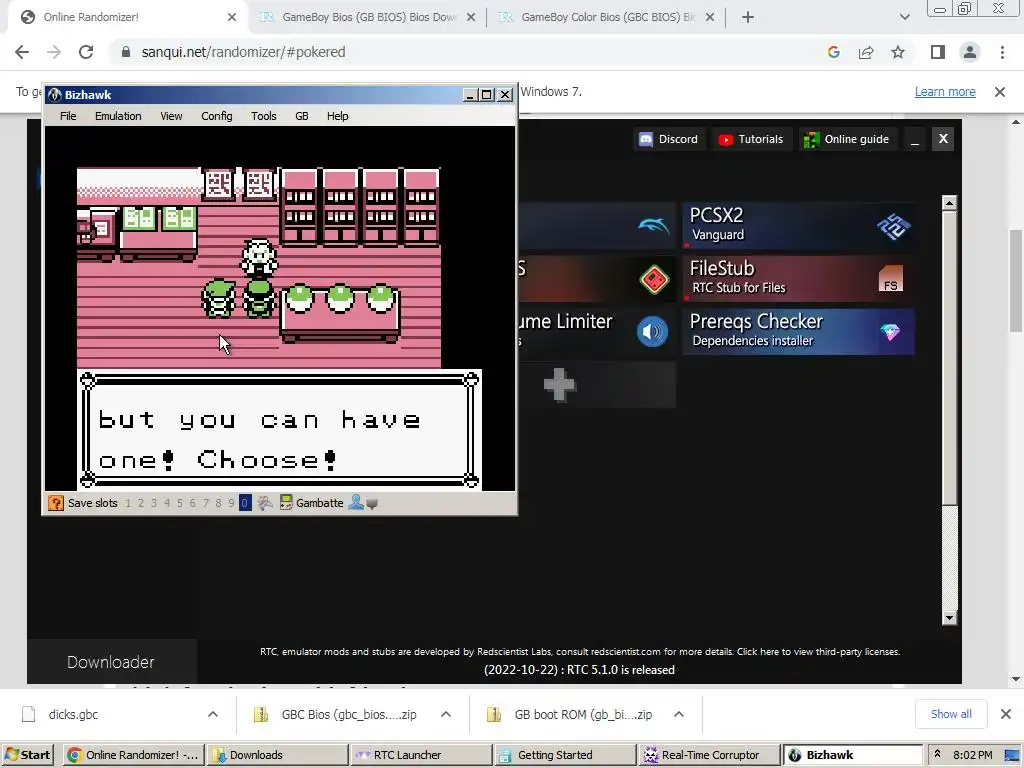Click the launcher list scroll down arrow
Screen dimensions: 1024x768
click(950, 617)
